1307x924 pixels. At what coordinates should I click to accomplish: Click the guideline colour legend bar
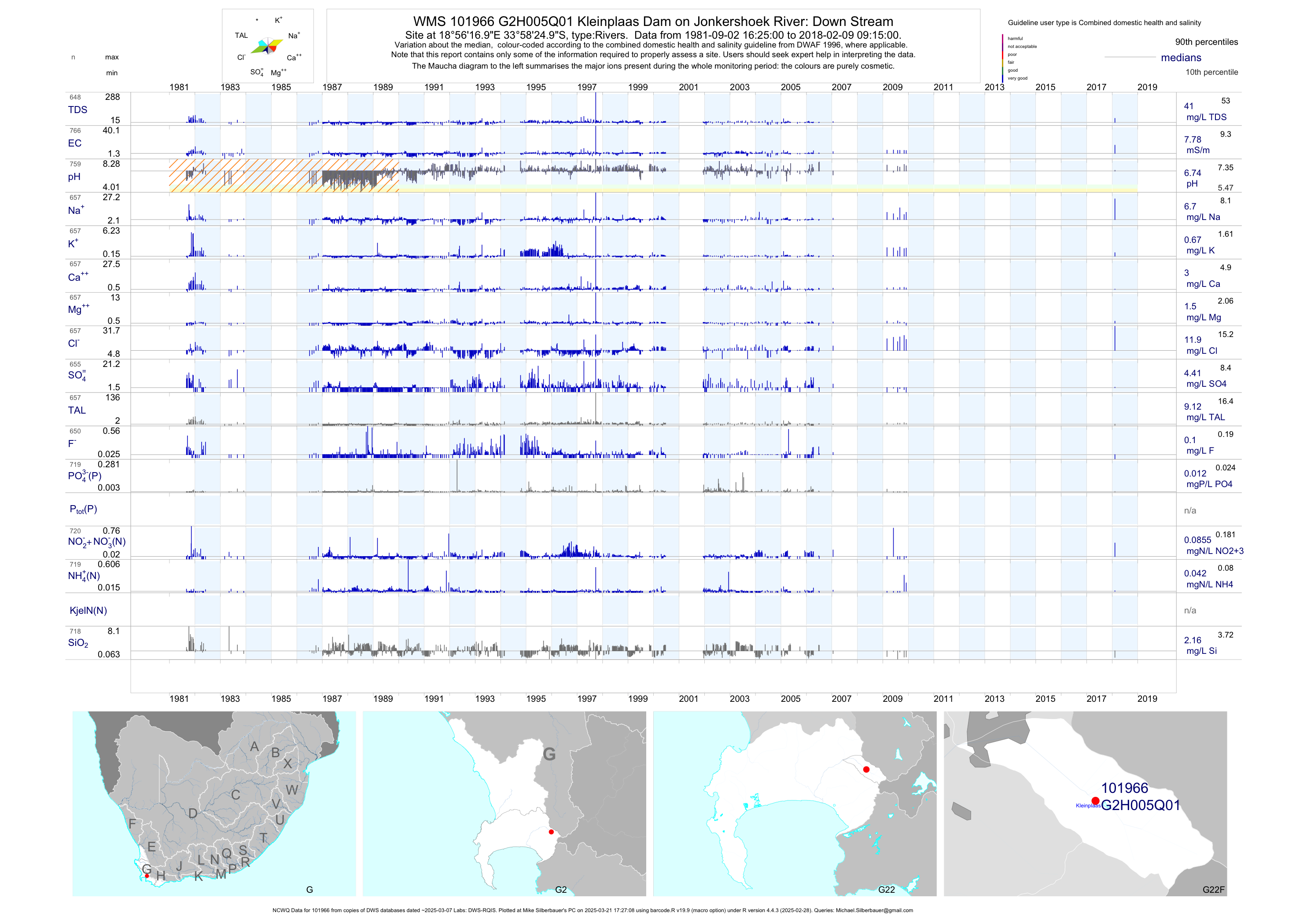[x=1002, y=58]
